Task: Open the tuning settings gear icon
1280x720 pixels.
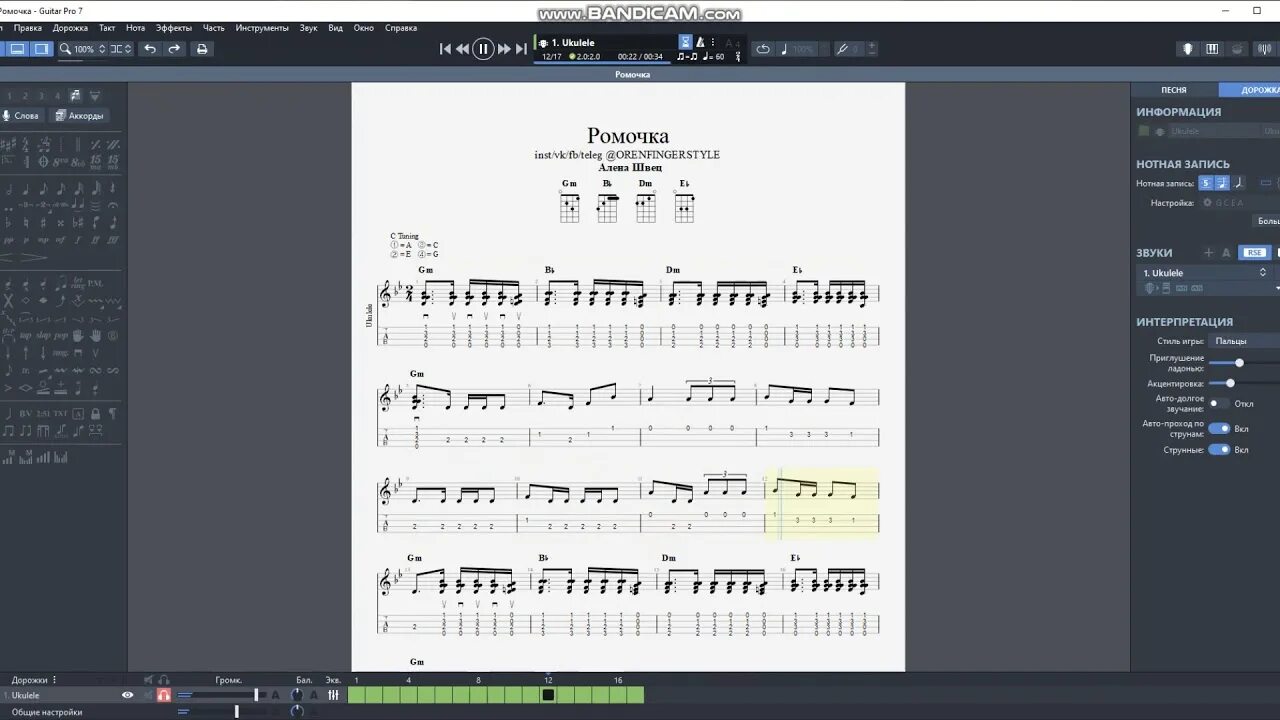Action: 1207,202
